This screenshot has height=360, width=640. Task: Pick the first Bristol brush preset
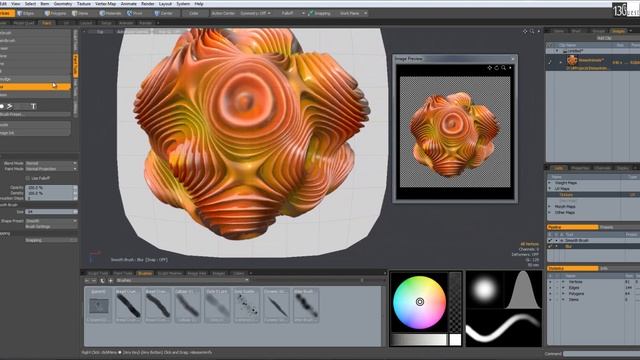(x=128, y=305)
